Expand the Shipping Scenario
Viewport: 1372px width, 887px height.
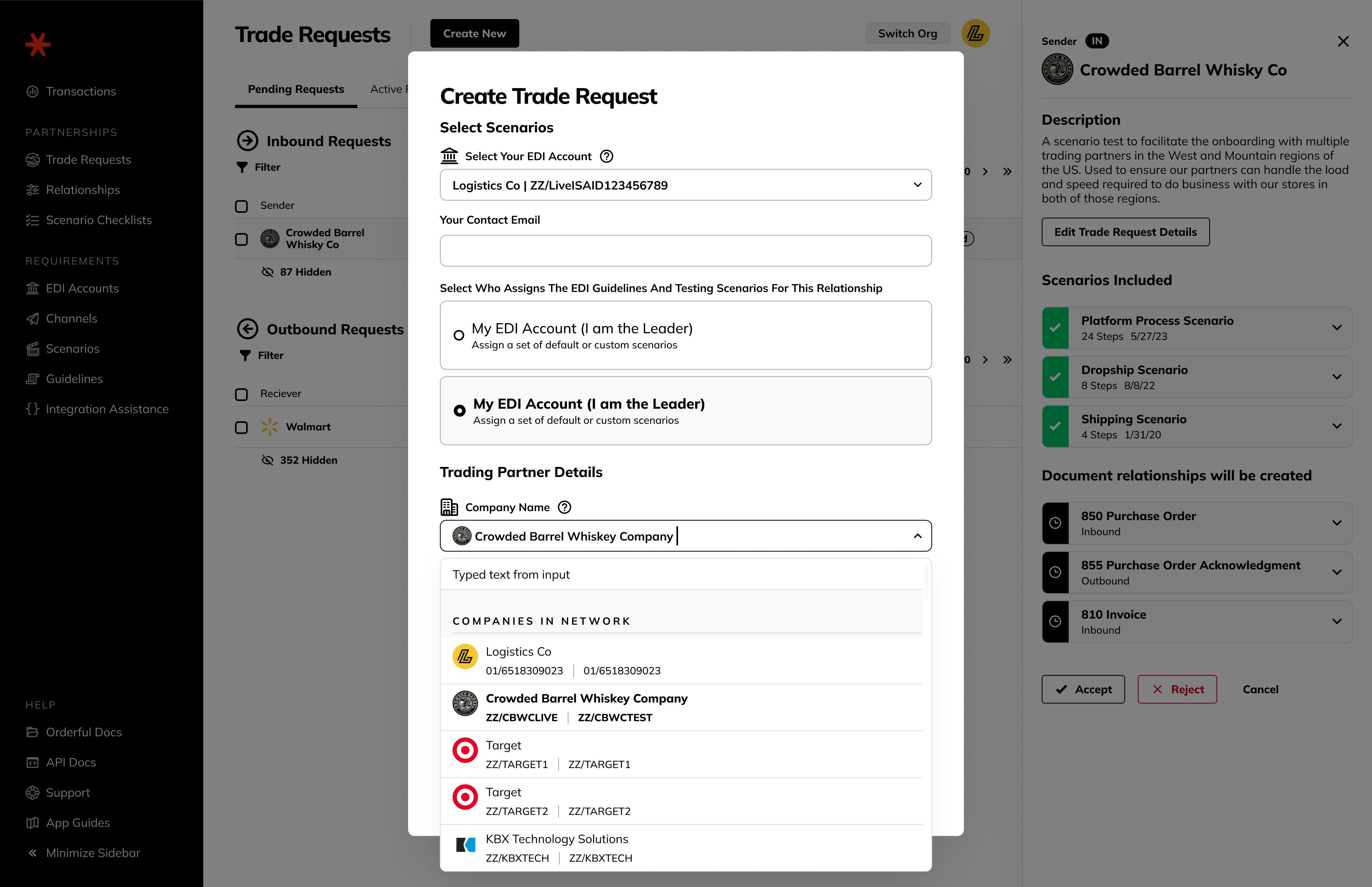click(1337, 426)
